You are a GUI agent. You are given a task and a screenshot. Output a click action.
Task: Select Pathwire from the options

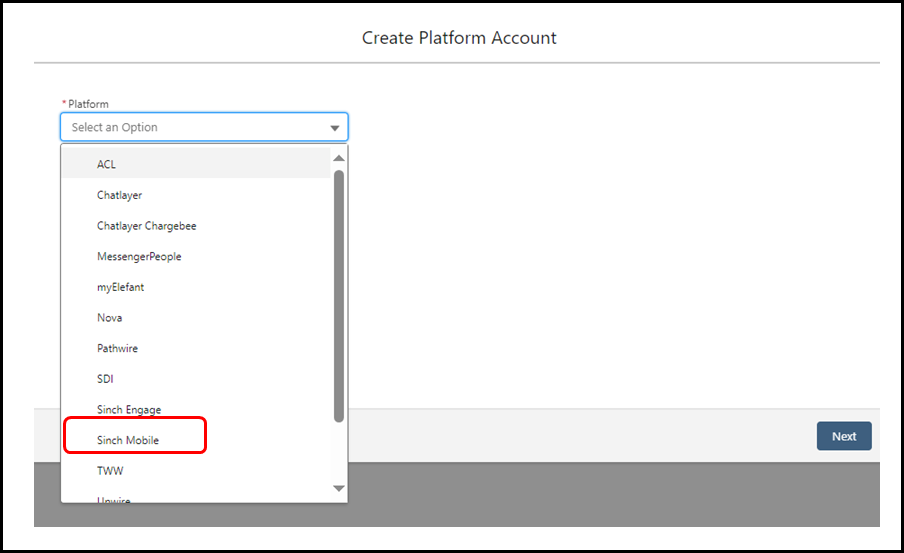click(x=197, y=348)
